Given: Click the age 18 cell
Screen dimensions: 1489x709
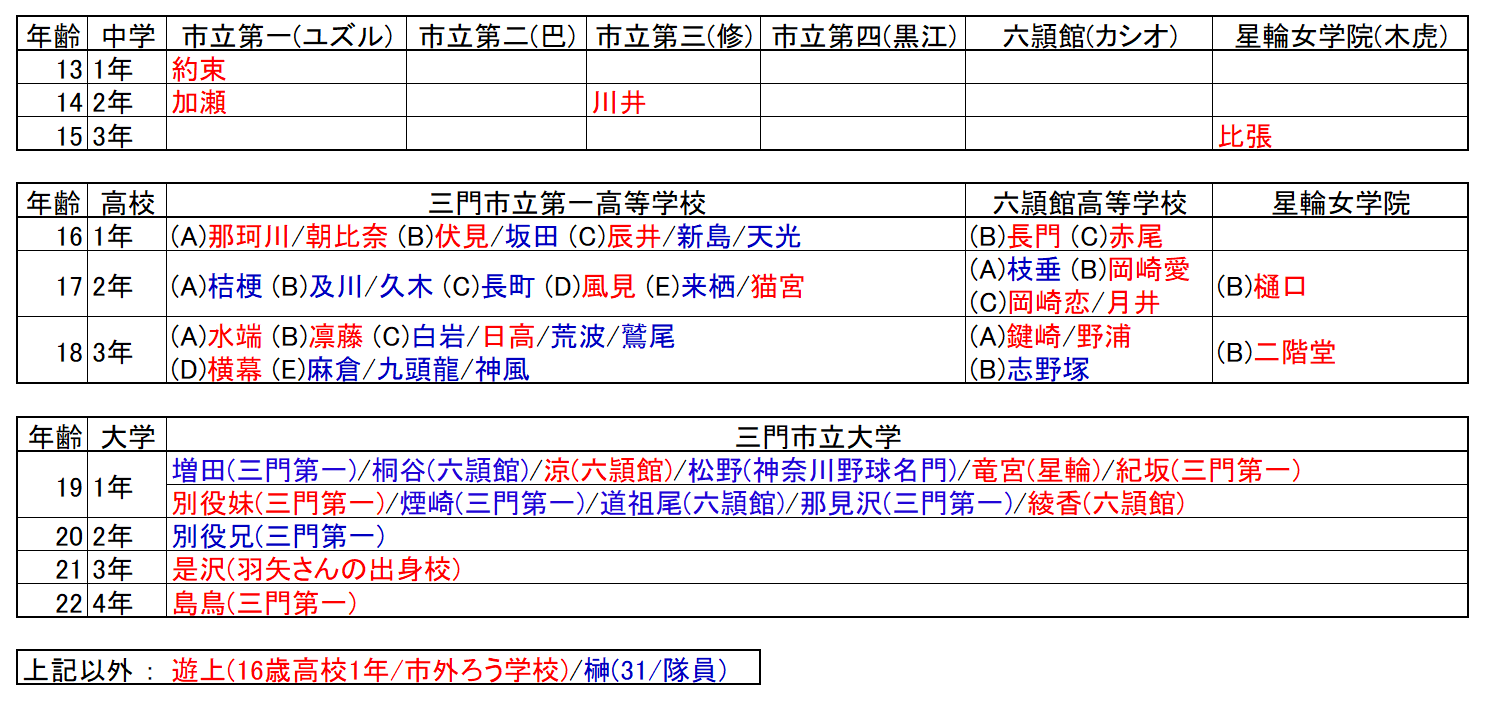Looking at the screenshot, I should tap(52, 350).
